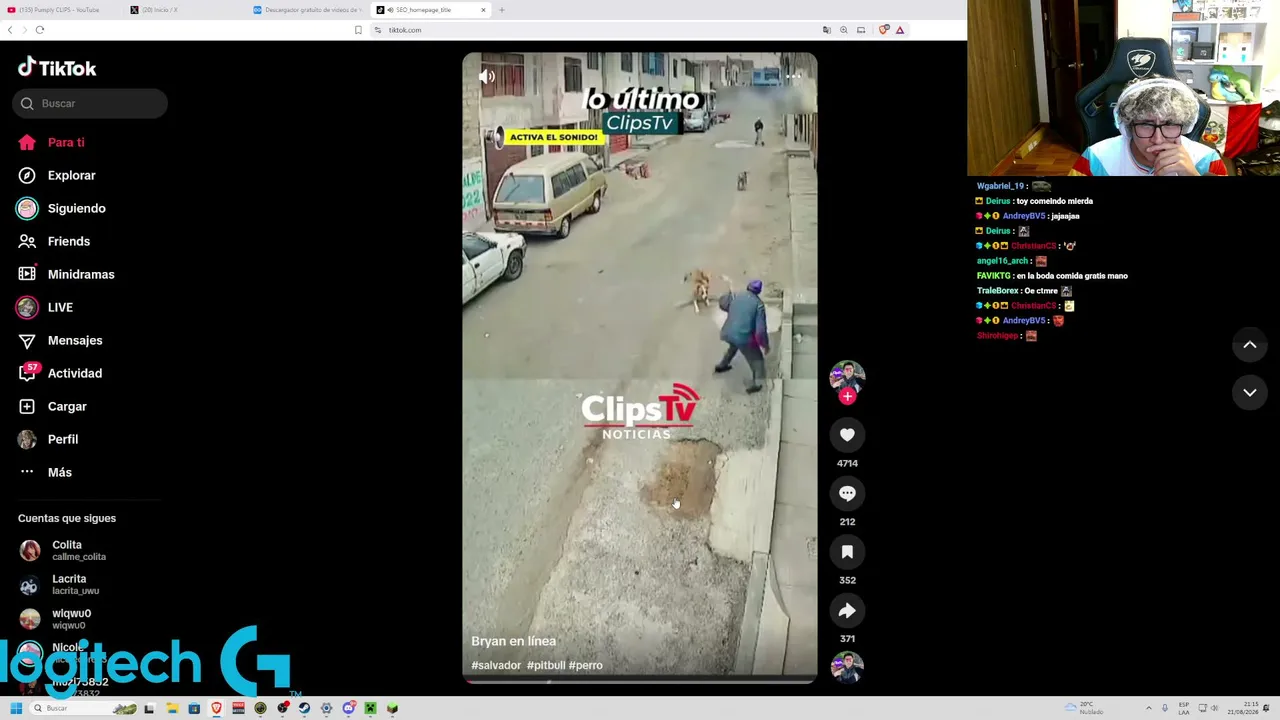Open the Friends section
This screenshot has width=1280, height=720.
[54, 241]
